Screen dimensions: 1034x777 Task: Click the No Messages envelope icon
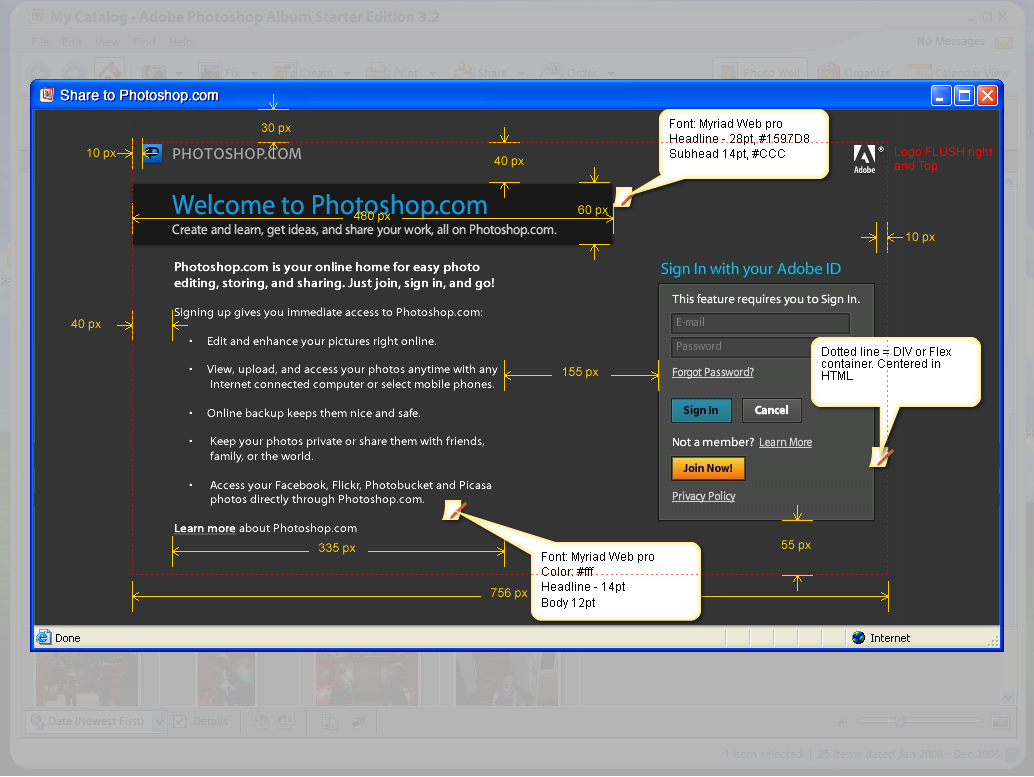click(x=1004, y=42)
